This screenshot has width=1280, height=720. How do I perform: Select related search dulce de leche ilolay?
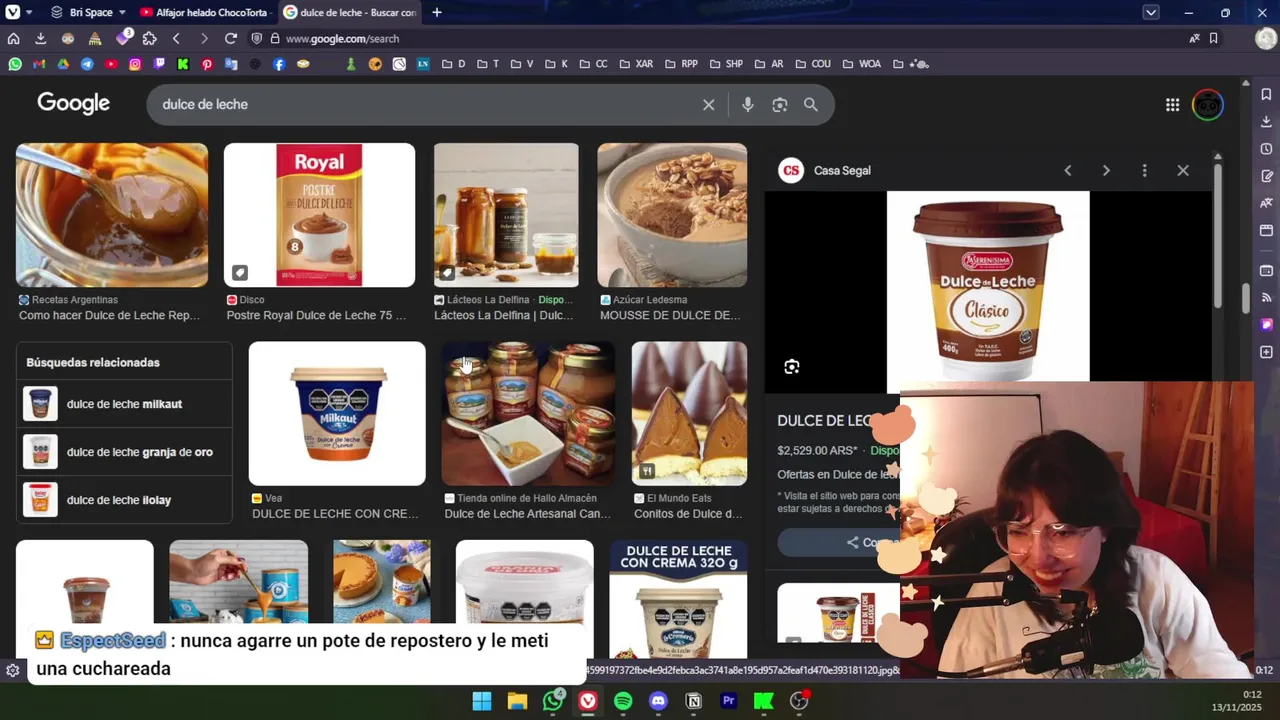click(125, 500)
